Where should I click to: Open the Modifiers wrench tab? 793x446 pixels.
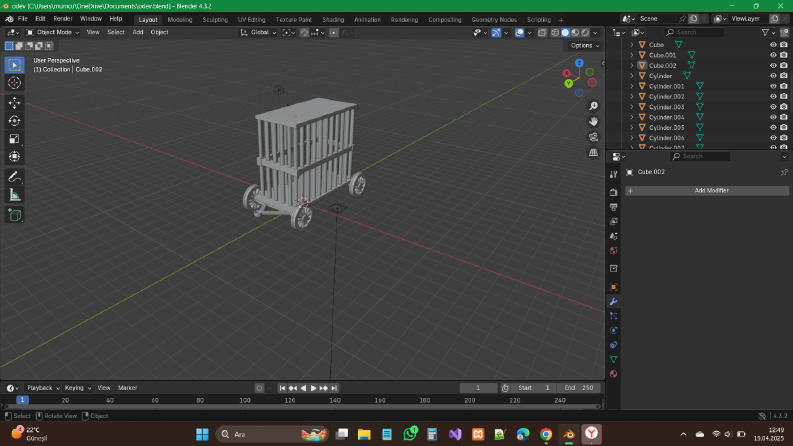613,302
